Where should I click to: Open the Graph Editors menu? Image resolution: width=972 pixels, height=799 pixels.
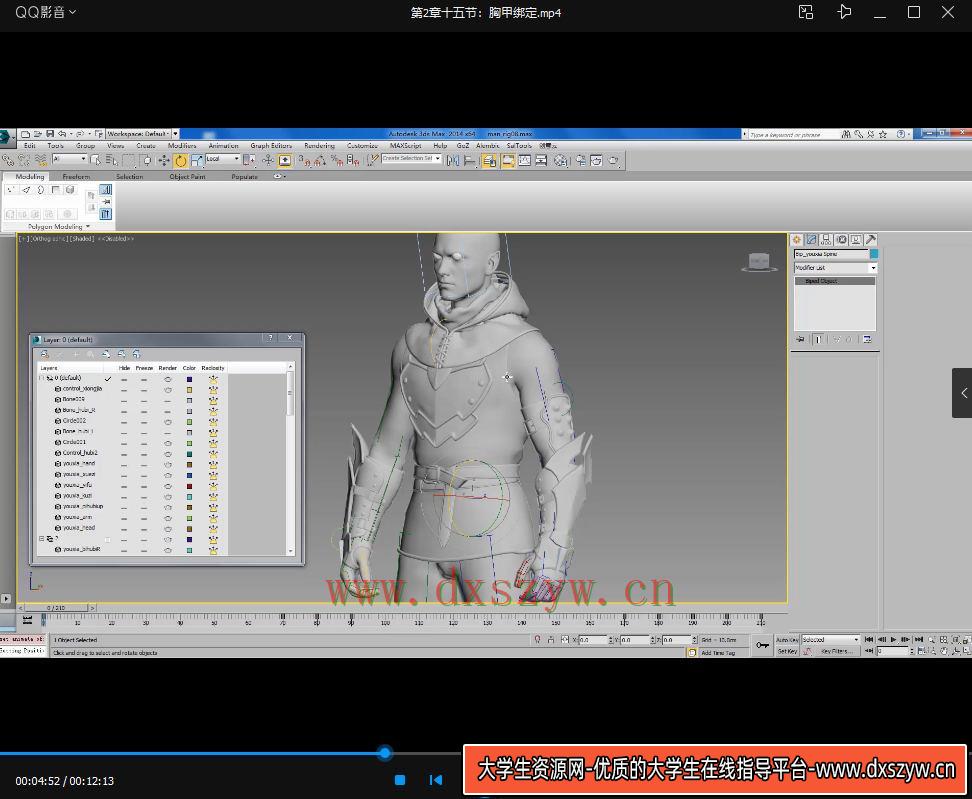(271, 146)
